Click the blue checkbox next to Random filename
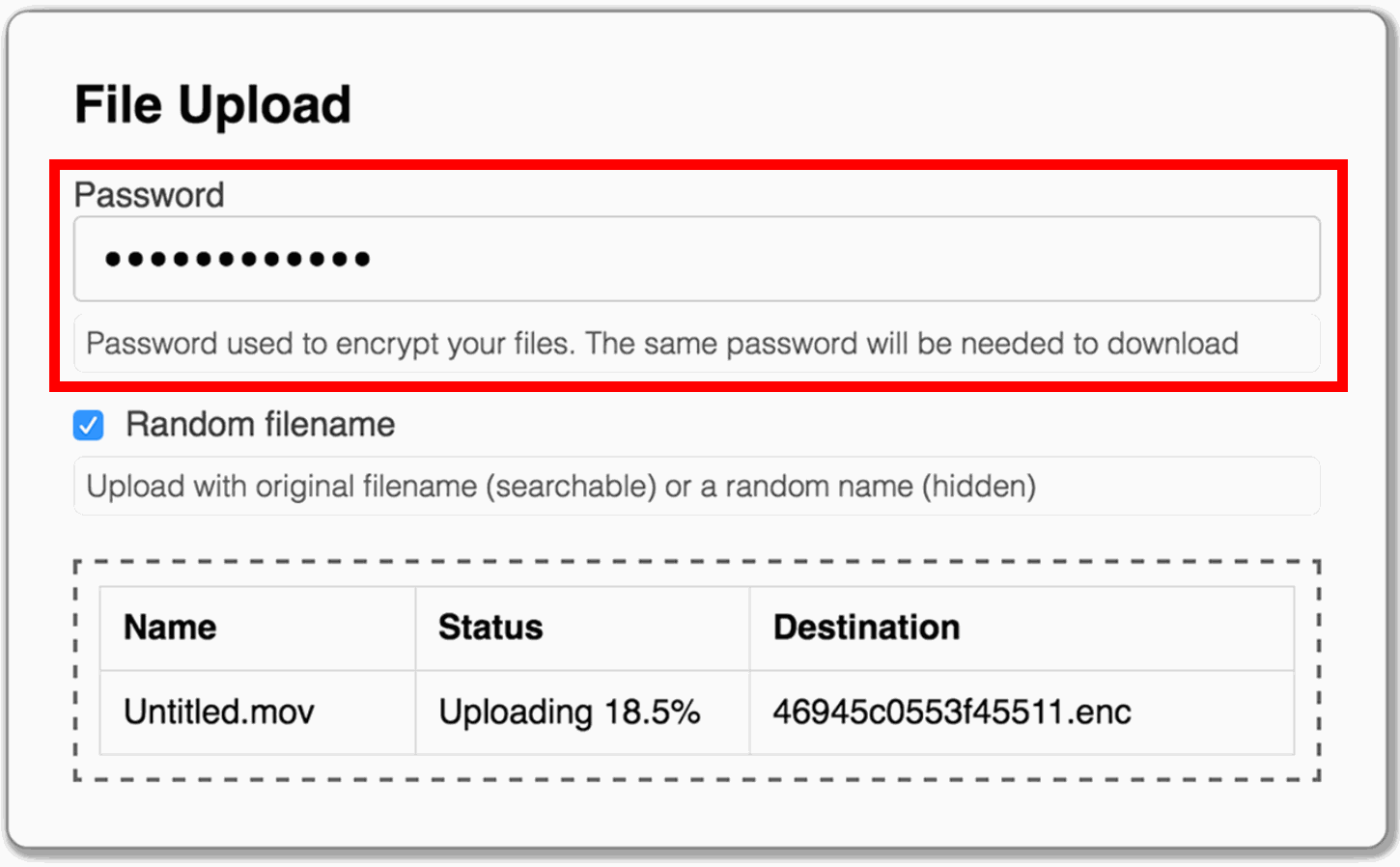 pyautogui.click(x=88, y=426)
